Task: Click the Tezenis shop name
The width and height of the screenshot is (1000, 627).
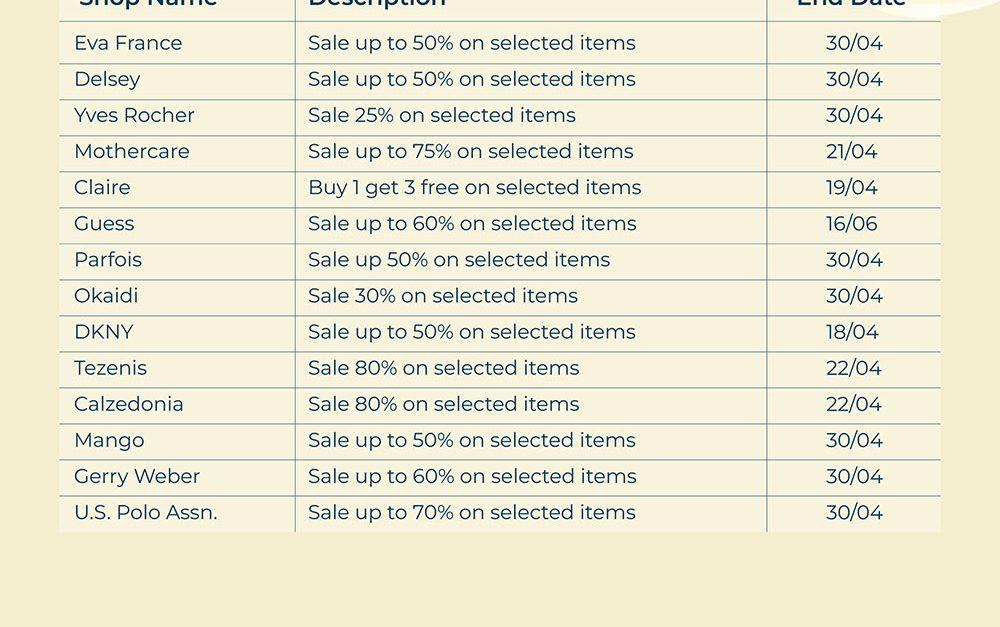Action: 110,367
